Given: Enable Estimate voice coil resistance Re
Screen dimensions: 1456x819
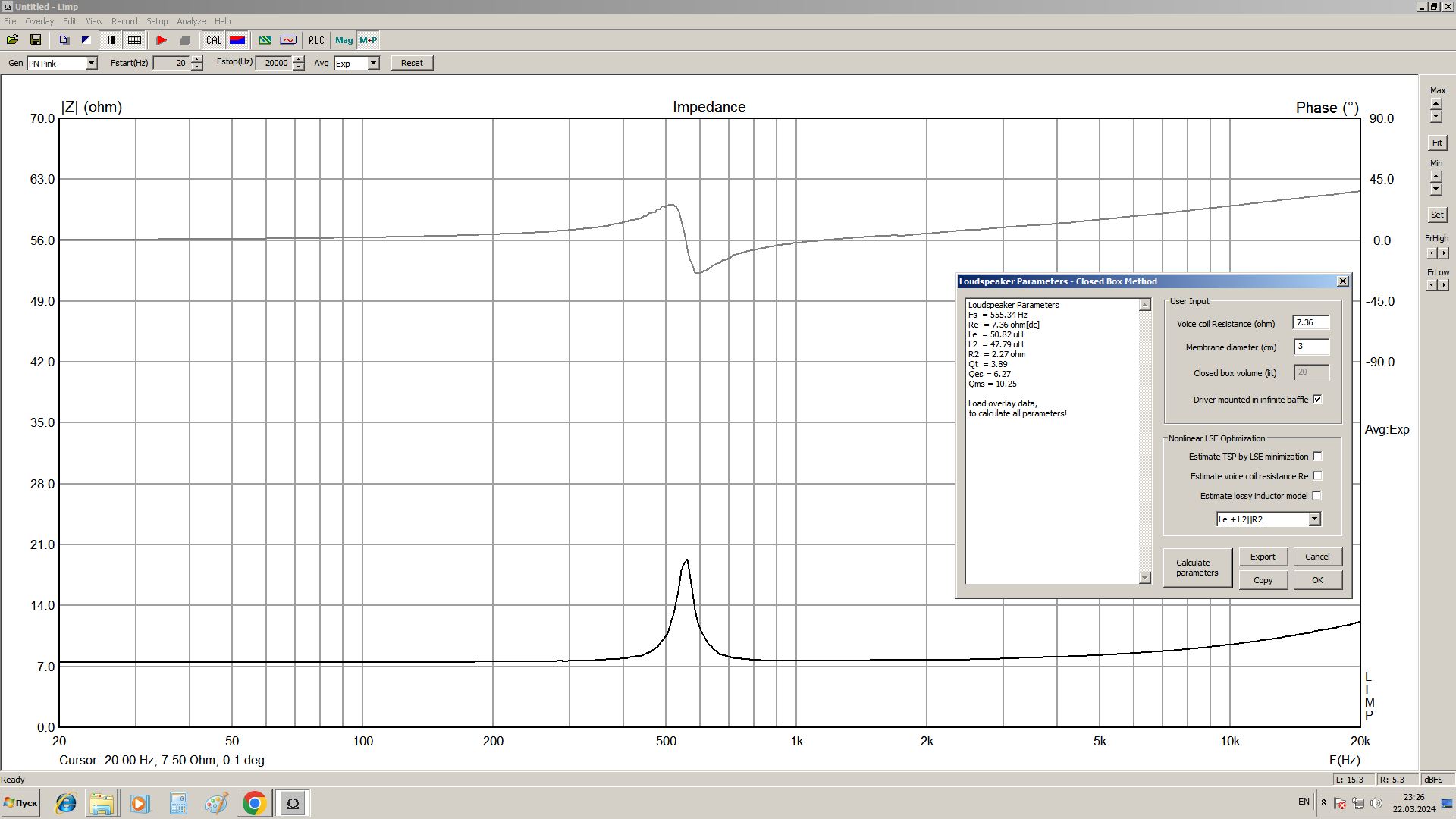Looking at the screenshot, I should click(1317, 476).
